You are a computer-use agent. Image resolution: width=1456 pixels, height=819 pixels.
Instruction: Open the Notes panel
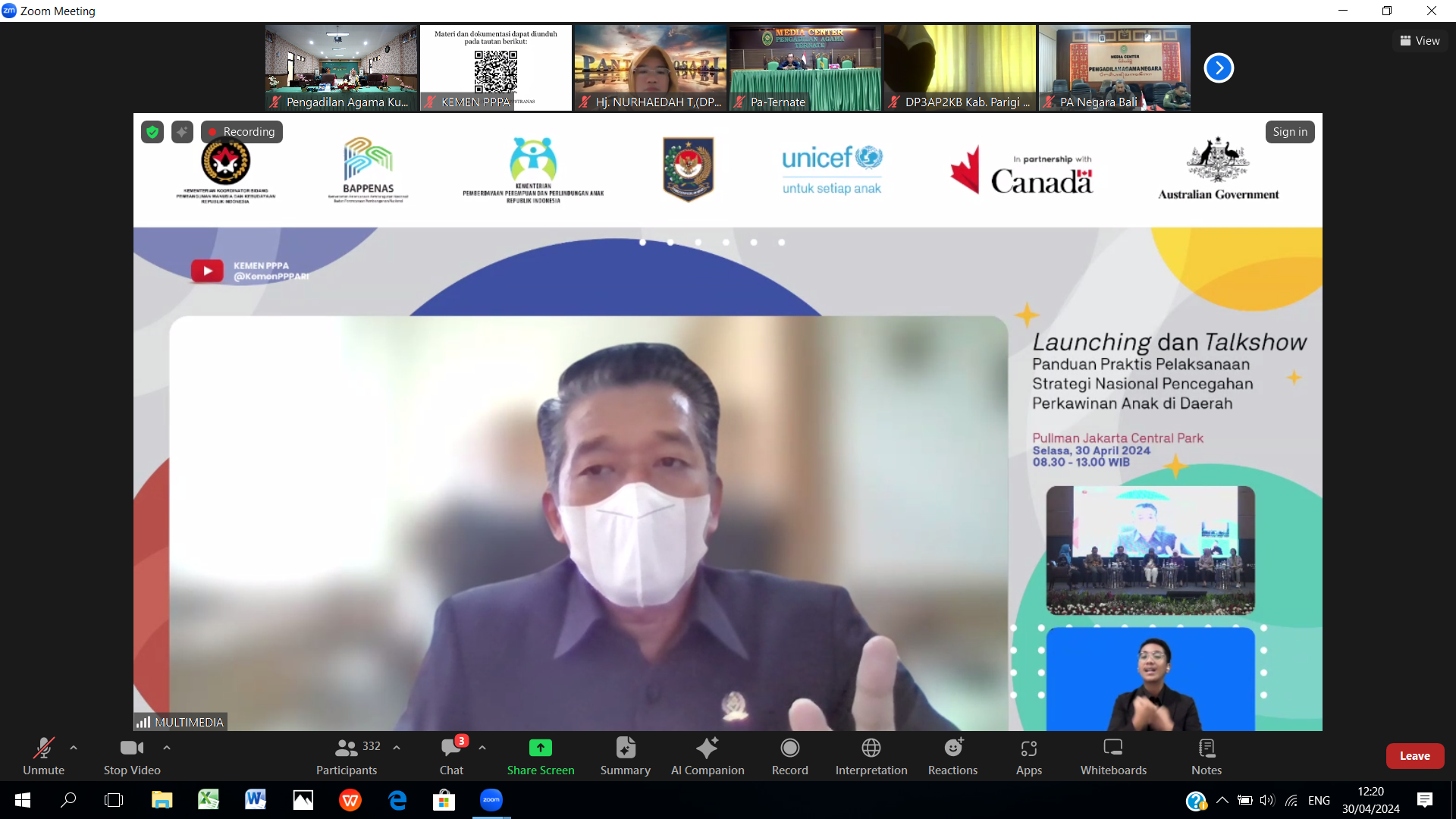point(1207,756)
